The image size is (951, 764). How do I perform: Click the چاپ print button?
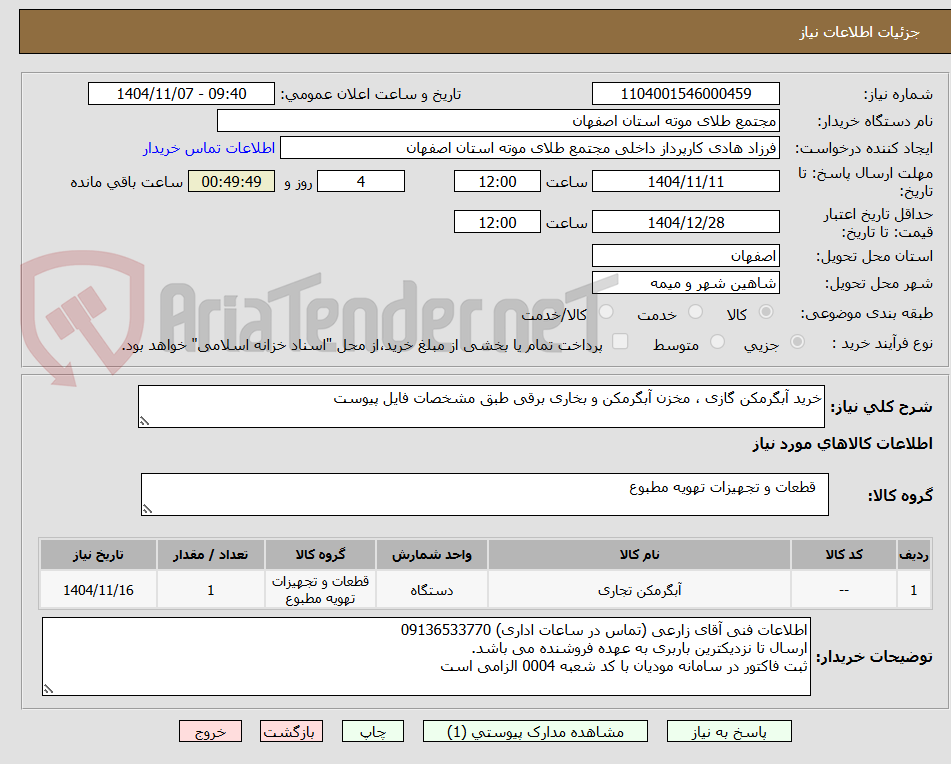372,731
